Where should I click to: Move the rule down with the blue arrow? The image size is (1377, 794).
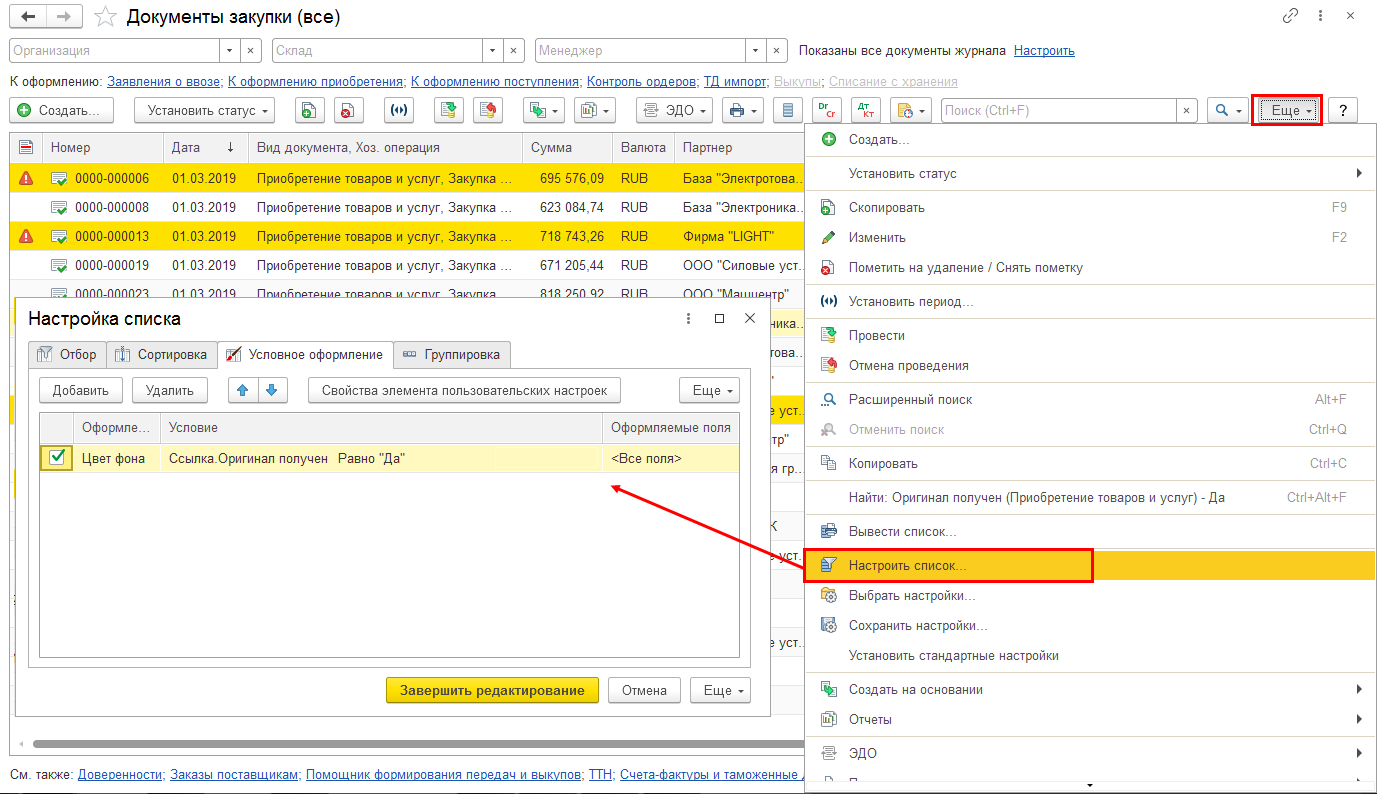coord(272,390)
